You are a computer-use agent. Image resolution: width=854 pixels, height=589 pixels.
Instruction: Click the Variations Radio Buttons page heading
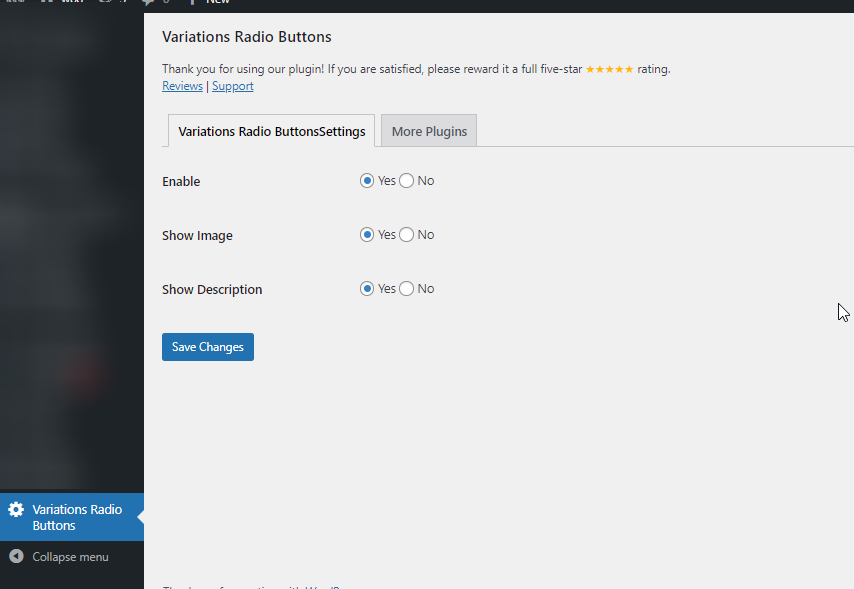pyautogui.click(x=247, y=37)
